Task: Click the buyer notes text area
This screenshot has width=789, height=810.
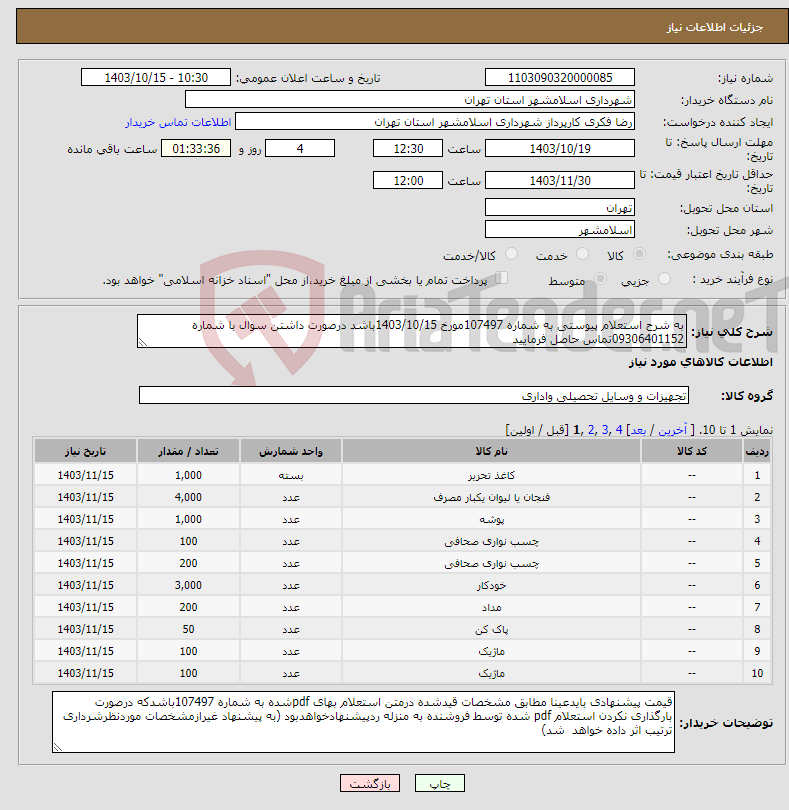Action: tap(363, 722)
